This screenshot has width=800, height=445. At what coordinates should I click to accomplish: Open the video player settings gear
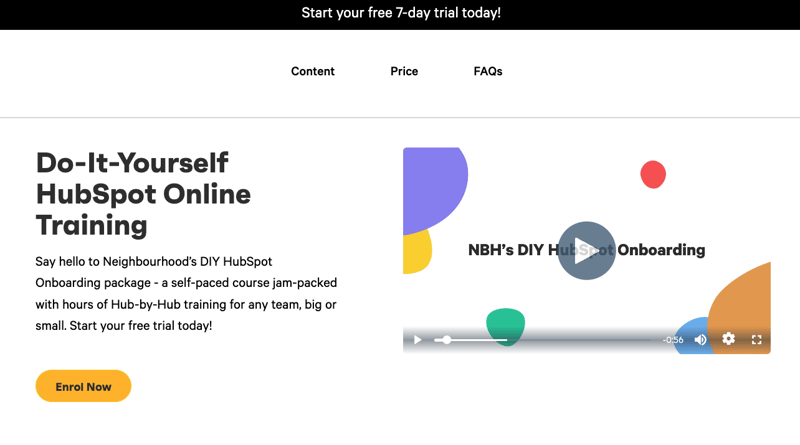coord(729,339)
